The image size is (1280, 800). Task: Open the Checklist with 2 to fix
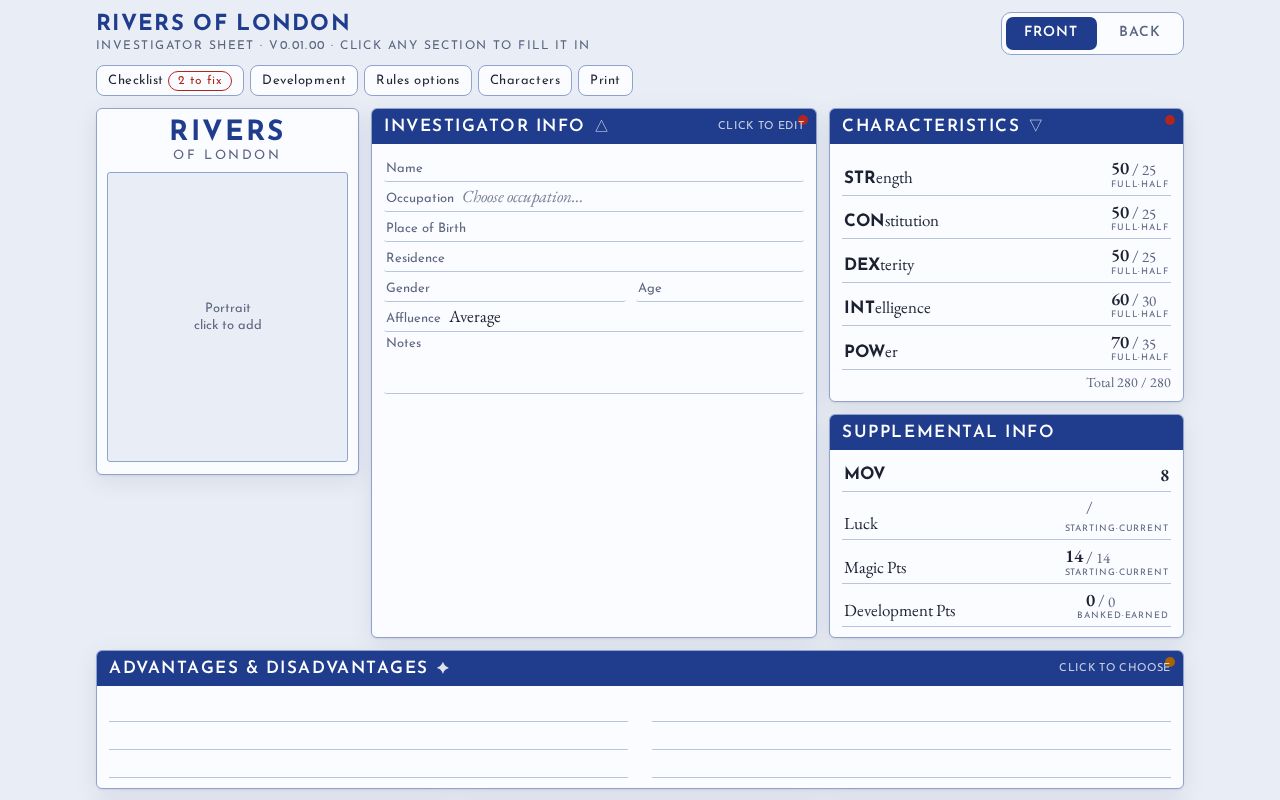point(170,81)
